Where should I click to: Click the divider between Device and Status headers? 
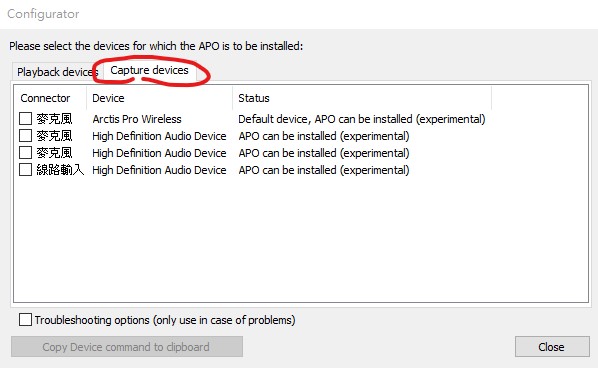[233, 98]
